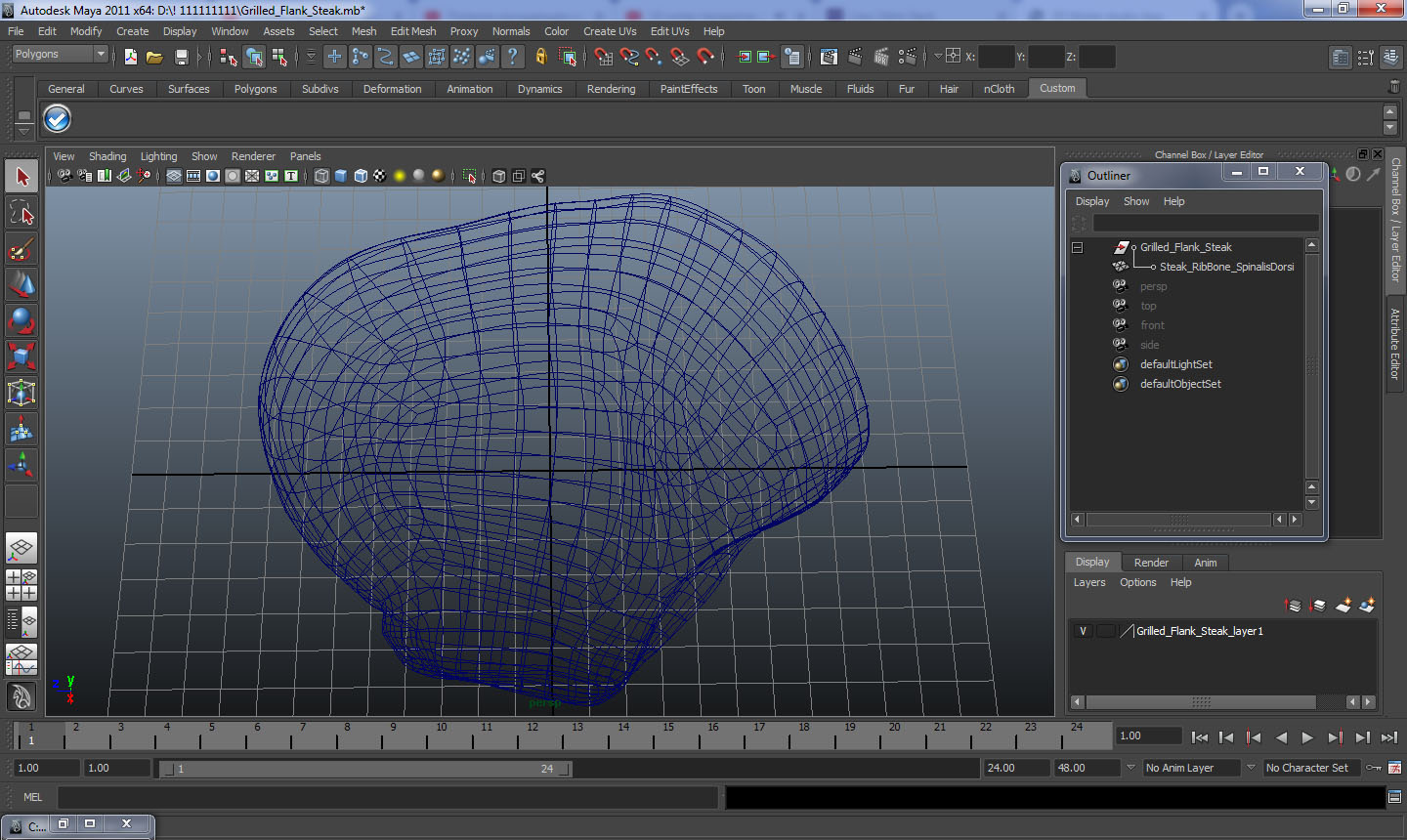Select the arrow Select tool
Image resolution: width=1407 pixels, height=840 pixels.
click(x=21, y=177)
